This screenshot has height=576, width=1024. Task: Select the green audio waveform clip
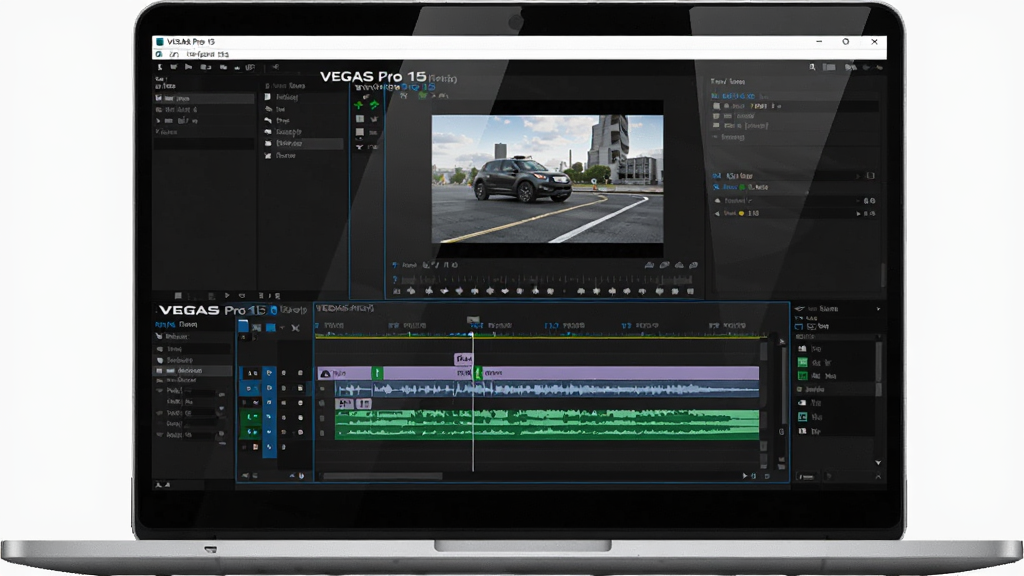click(x=547, y=424)
